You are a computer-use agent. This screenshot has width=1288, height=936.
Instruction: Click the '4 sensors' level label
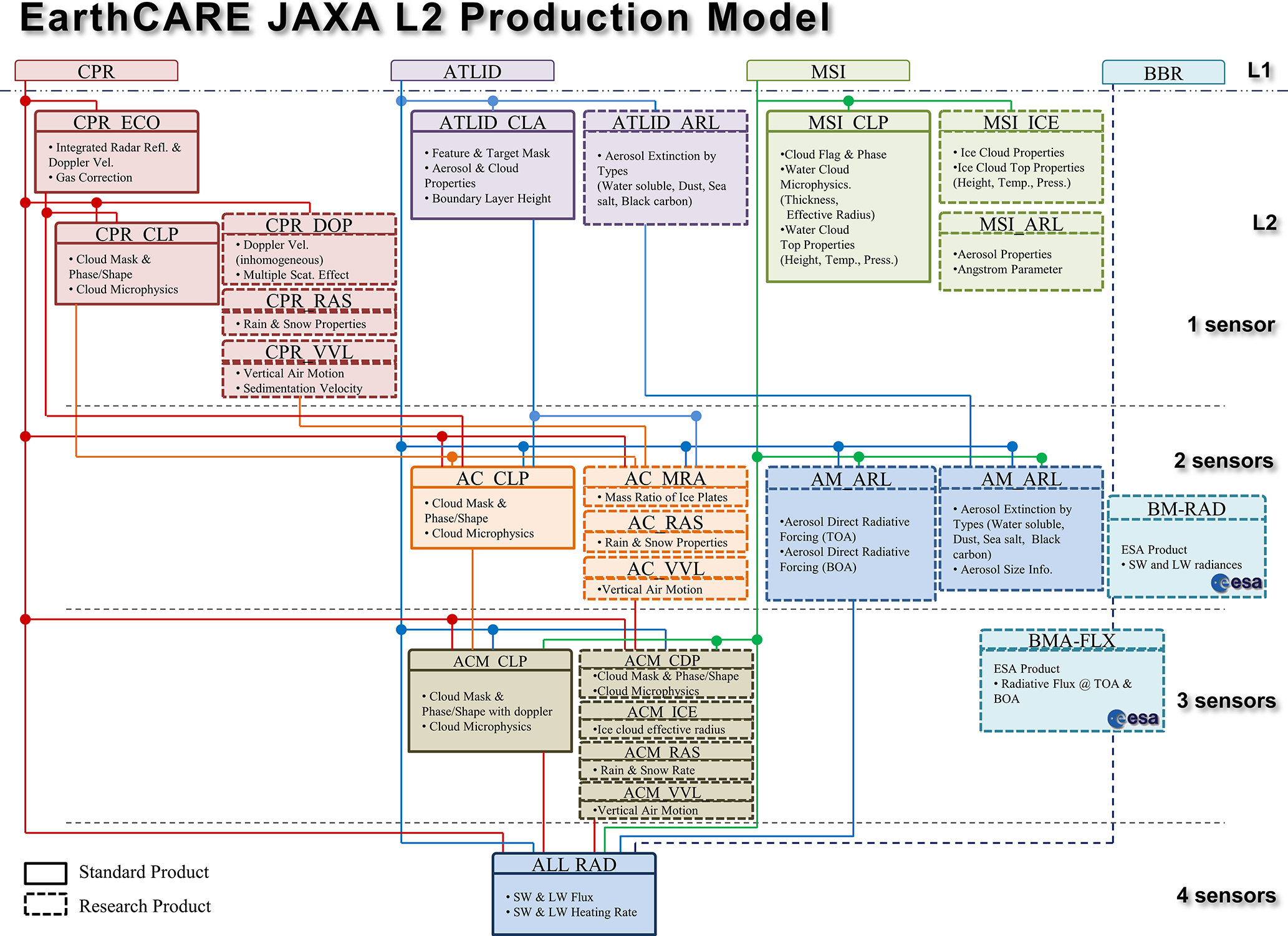(x=1226, y=895)
